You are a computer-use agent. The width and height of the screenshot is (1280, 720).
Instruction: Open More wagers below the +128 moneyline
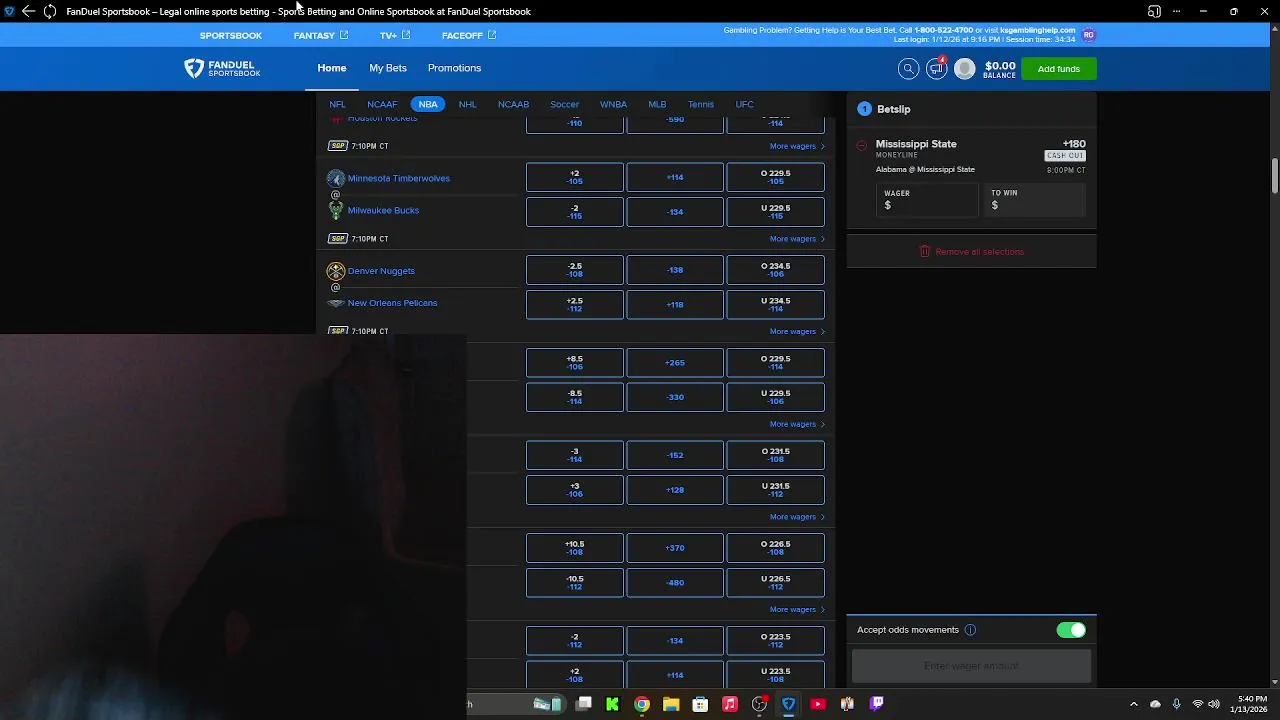click(797, 517)
